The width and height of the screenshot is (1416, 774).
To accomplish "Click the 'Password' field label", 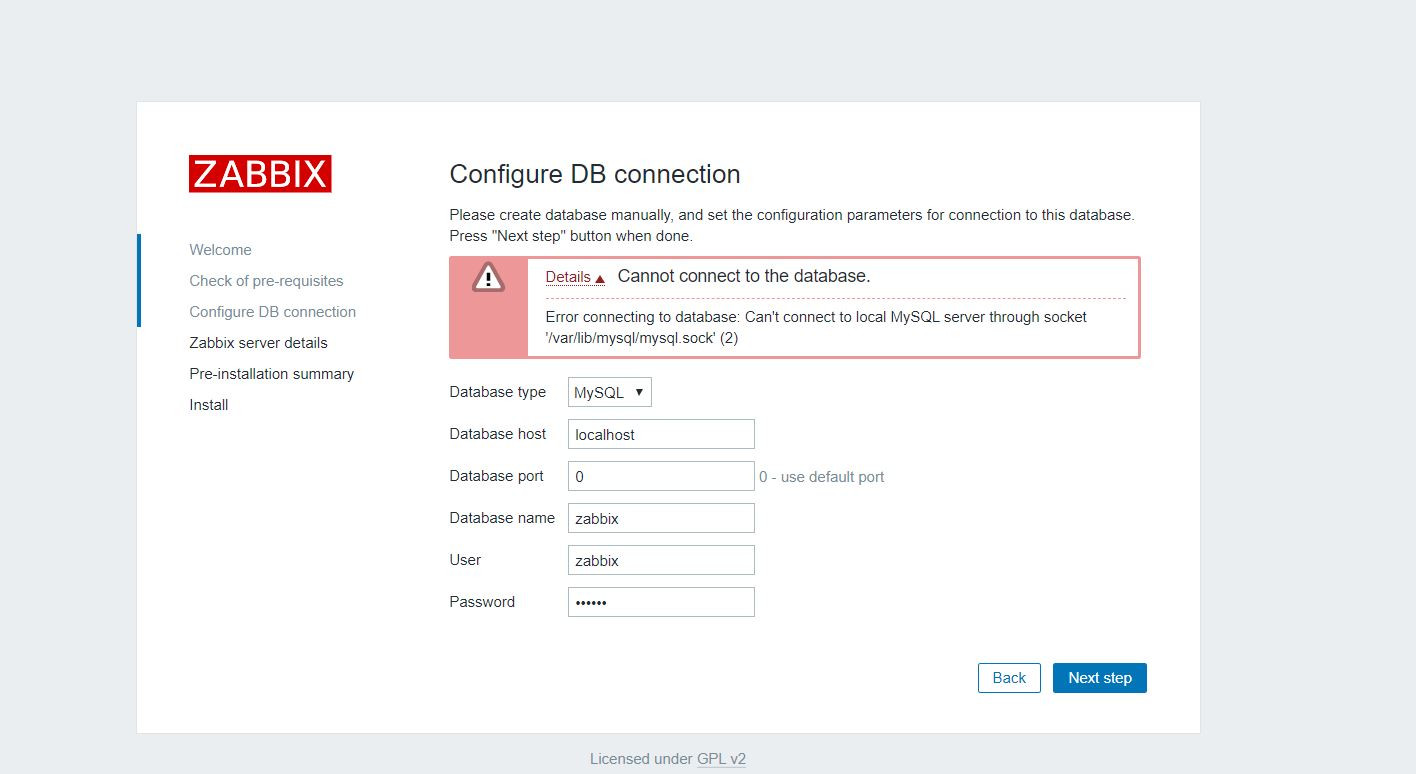I will (x=482, y=602).
